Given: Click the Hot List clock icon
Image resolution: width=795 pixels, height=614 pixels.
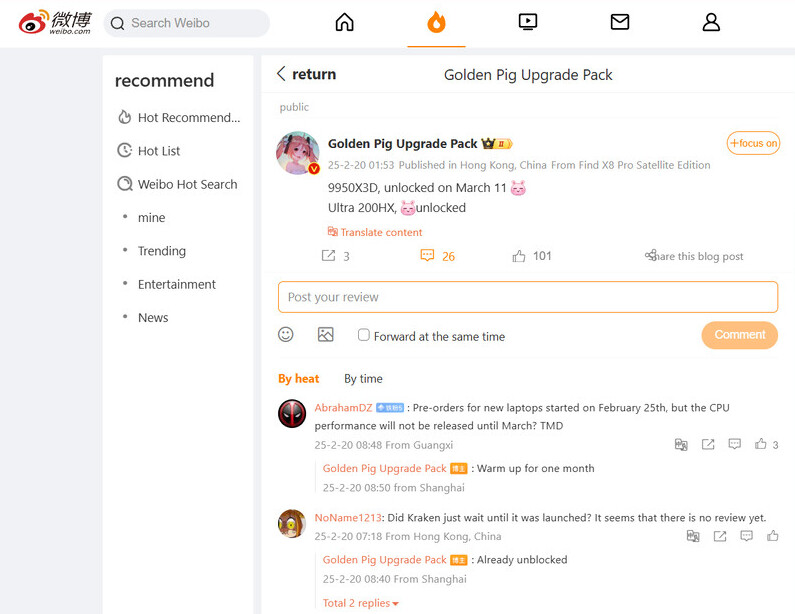Looking at the screenshot, I should tap(124, 151).
